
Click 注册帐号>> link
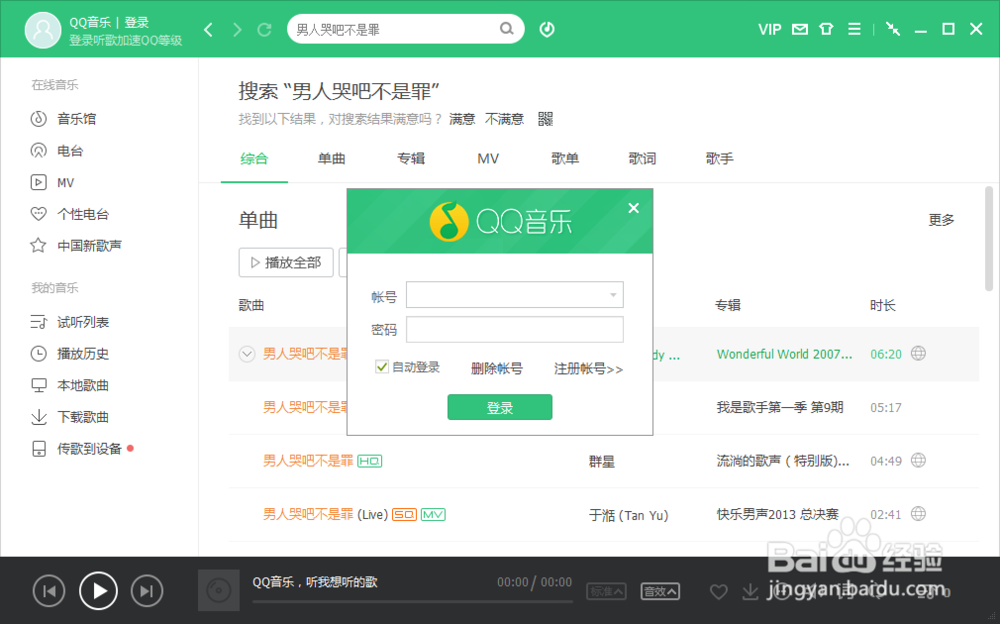pyautogui.click(x=588, y=369)
